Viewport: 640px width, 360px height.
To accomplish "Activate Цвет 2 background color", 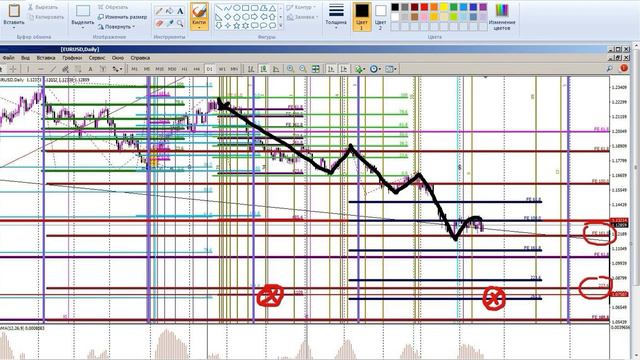I will click(380, 17).
